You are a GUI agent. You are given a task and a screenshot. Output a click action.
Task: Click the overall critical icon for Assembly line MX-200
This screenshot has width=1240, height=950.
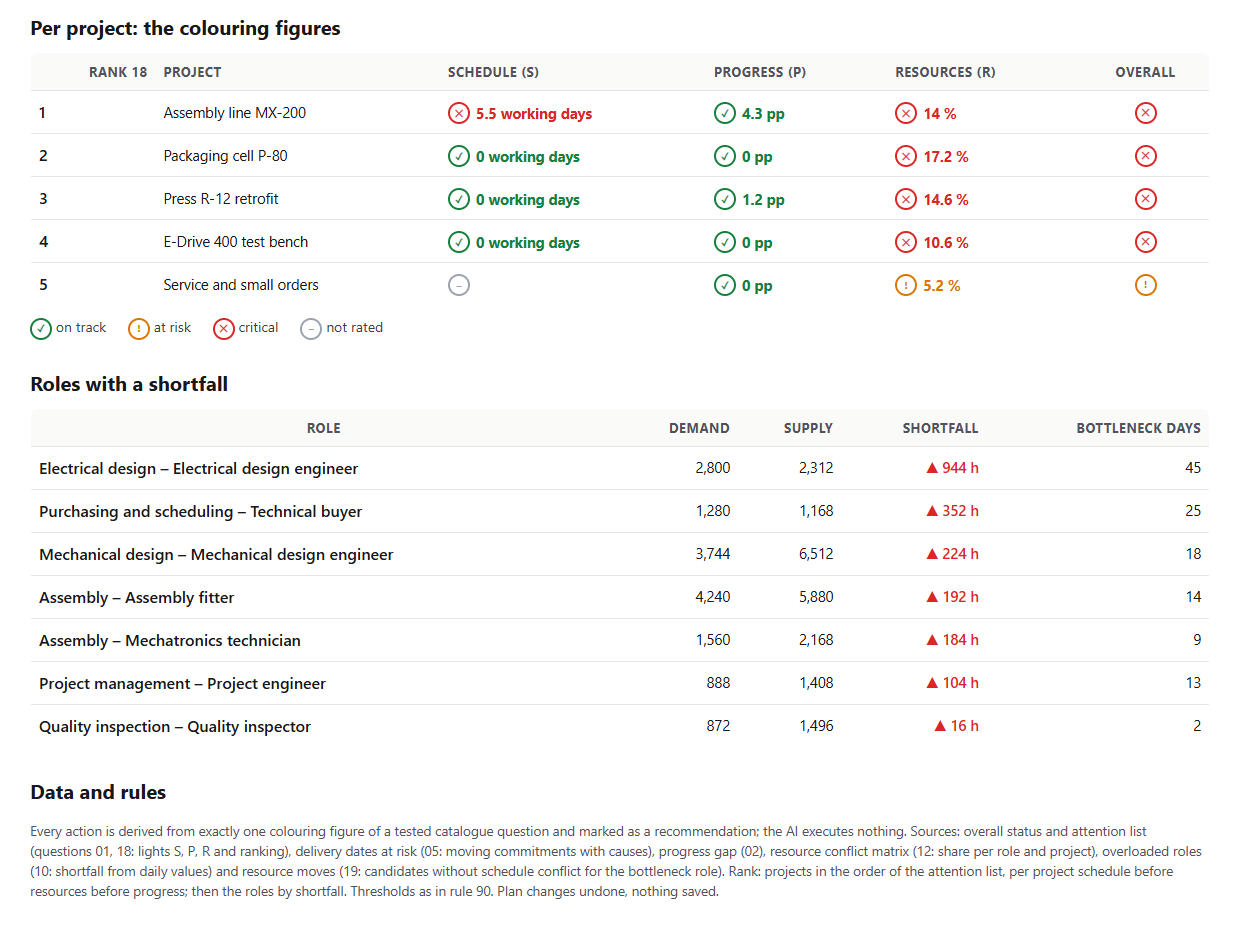pyautogui.click(x=1146, y=113)
